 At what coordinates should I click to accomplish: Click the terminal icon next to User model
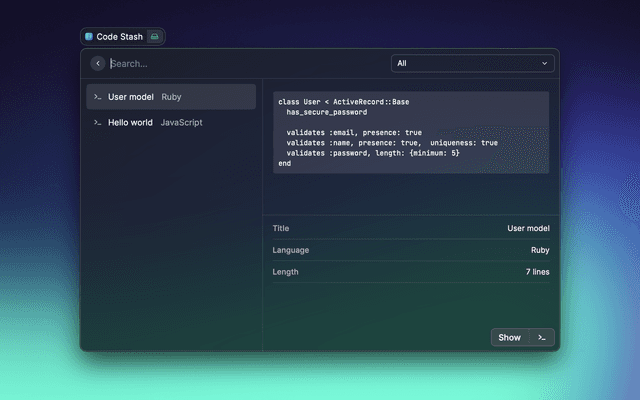97,97
